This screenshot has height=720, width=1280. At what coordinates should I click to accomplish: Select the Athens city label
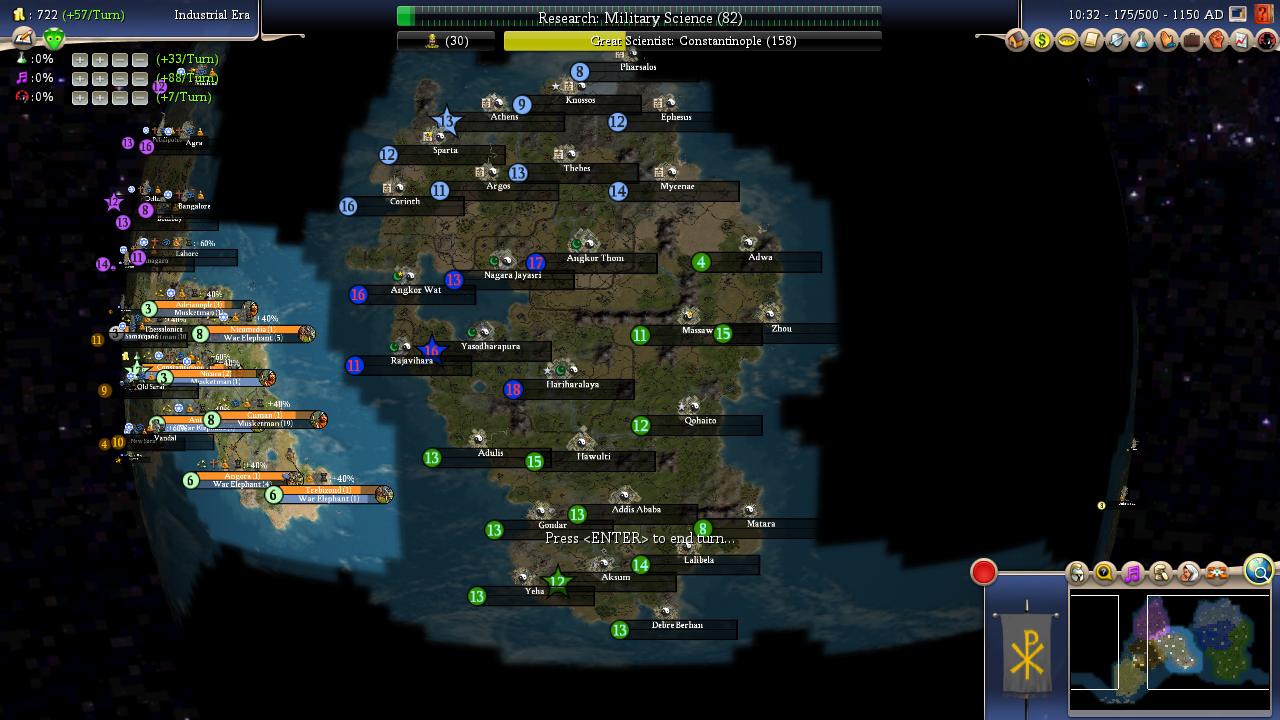click(505, 117)
